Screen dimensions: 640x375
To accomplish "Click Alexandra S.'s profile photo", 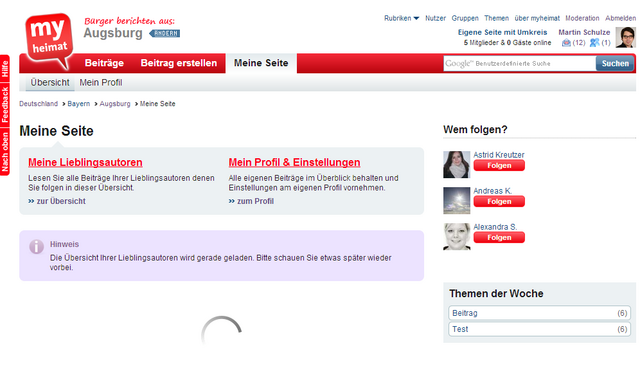I will (457, 236).
